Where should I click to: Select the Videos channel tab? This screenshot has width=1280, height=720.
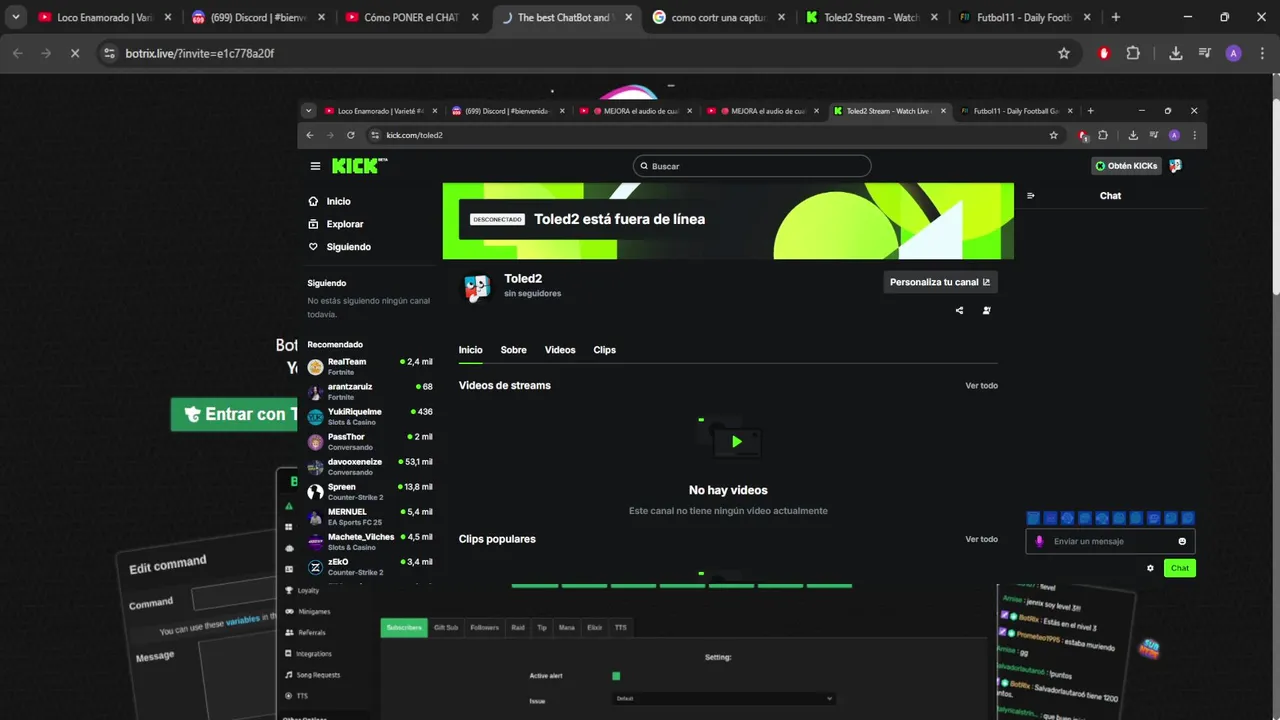(560, 350)
